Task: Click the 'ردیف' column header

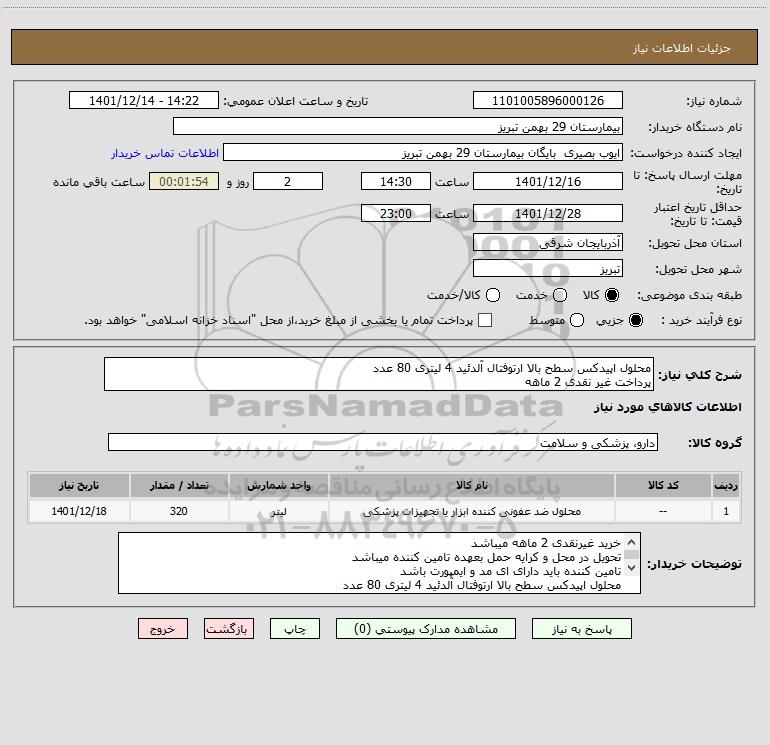Action: tap(726, 485)
